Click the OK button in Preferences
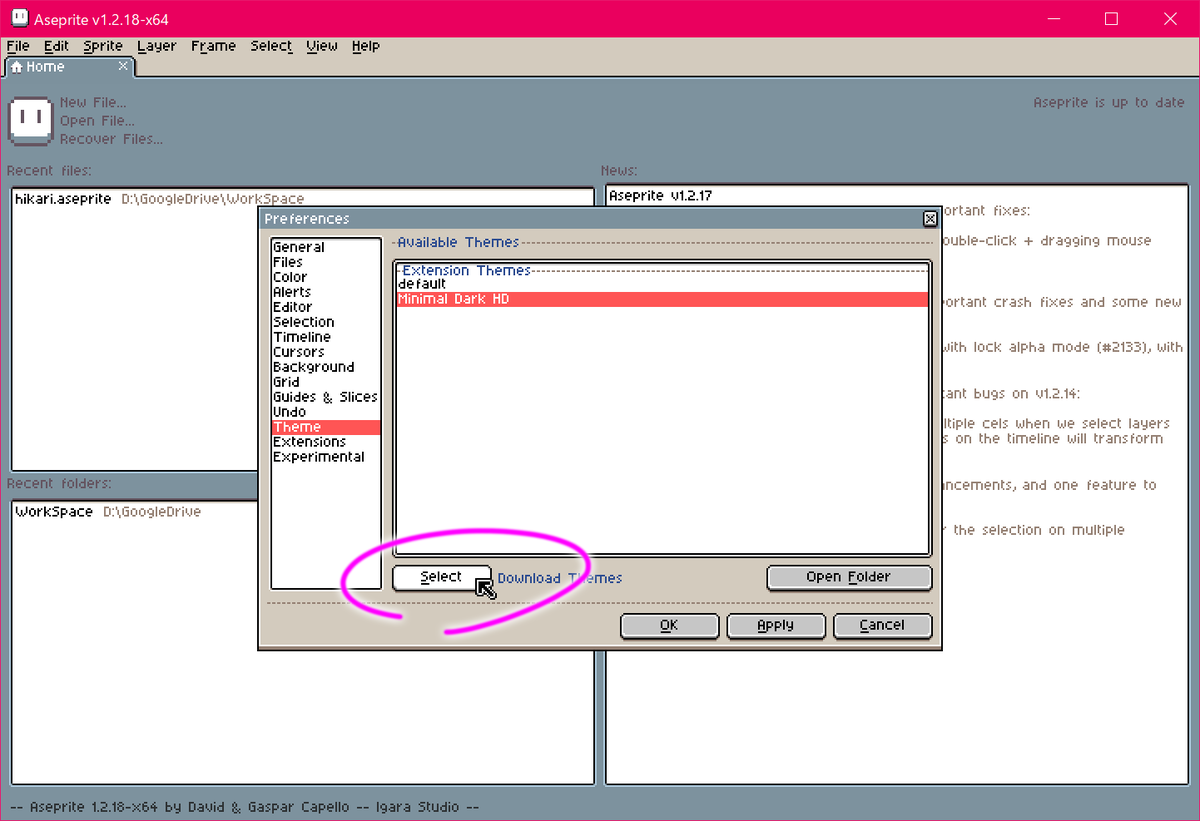This screenshot has height=821, width=1200. coord(669,625)
